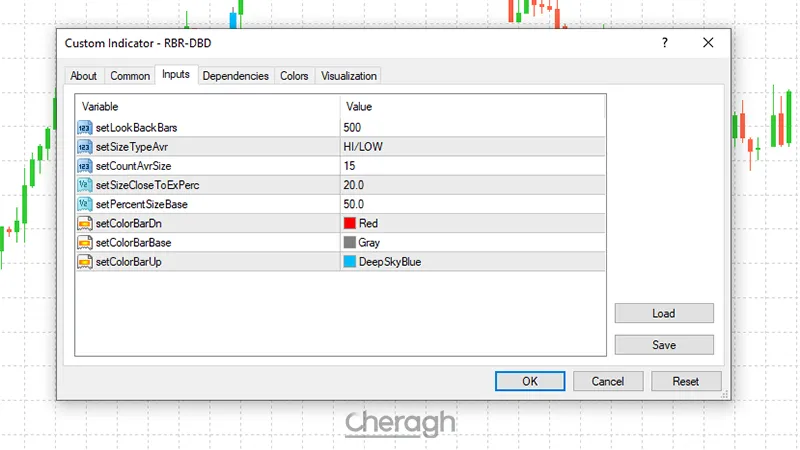800x450 pixels.
Task: Select the HI/LOW value of setSizeTypeAvr
Action: pyautogui.click(x=362, y=146)
